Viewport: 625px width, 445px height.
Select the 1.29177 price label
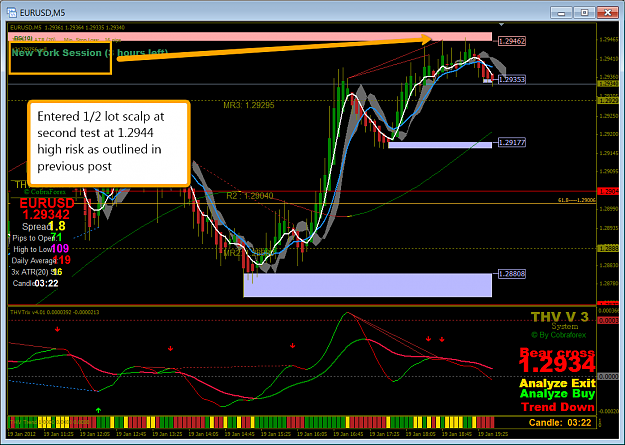[x=512, y=142]
